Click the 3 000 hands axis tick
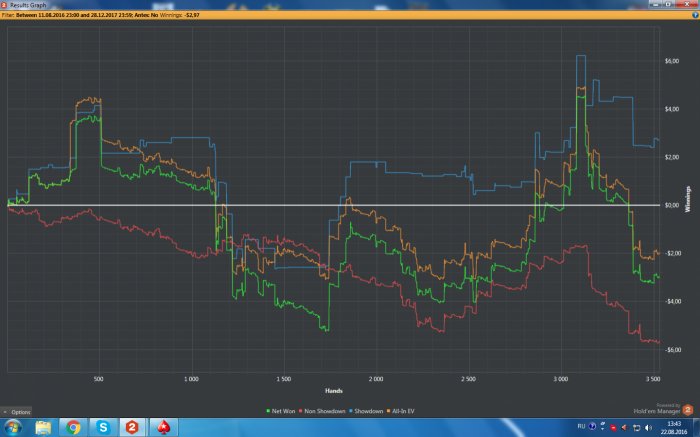The height and width of the screenshot is (437, 700). [x=561, y=379]
